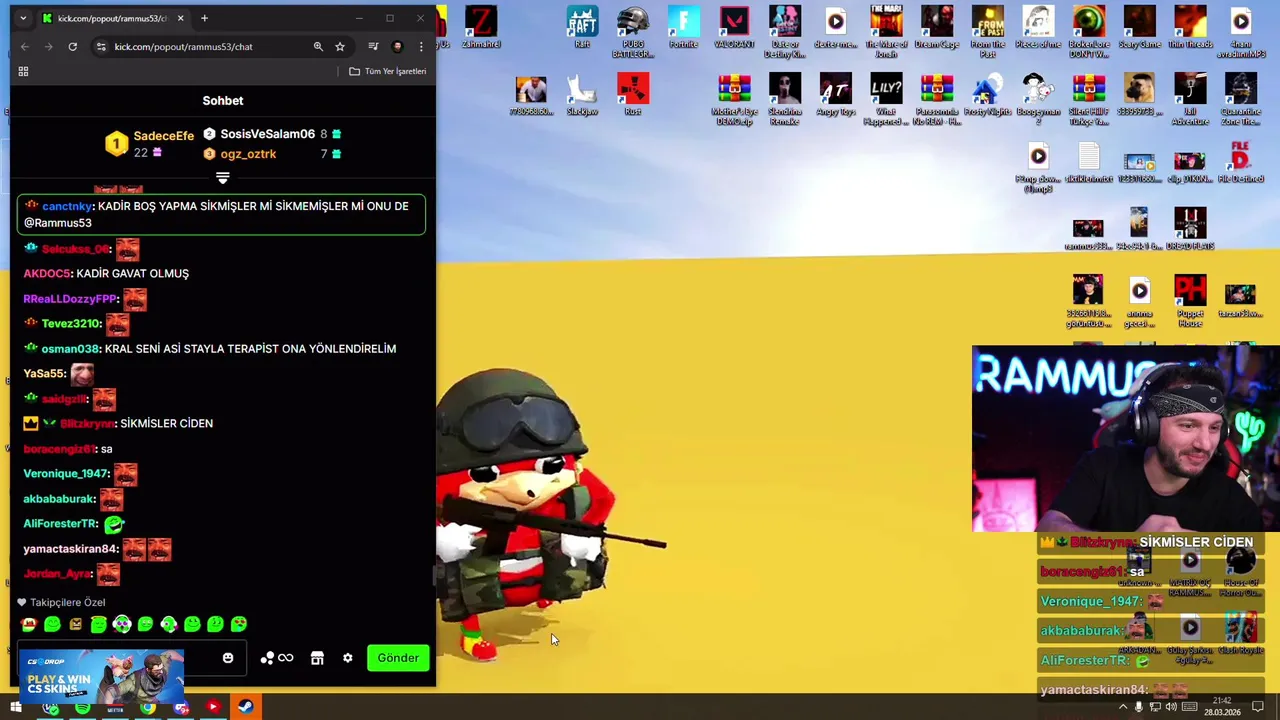Click AKDOC5 username in chat
The width and height of the screenshot is (1280, 720).
click(47, 273)
